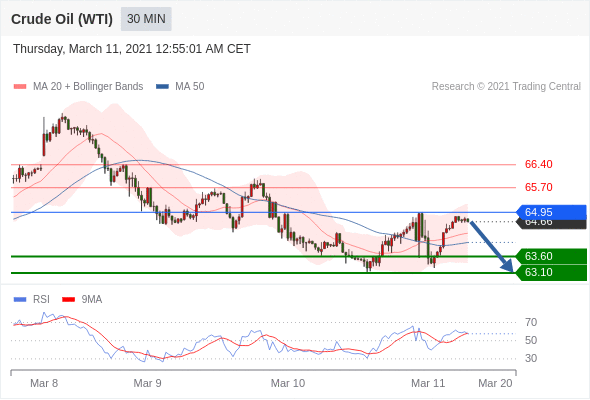
Task: Click the blue MA 50 color swatch
Action: 162,87
